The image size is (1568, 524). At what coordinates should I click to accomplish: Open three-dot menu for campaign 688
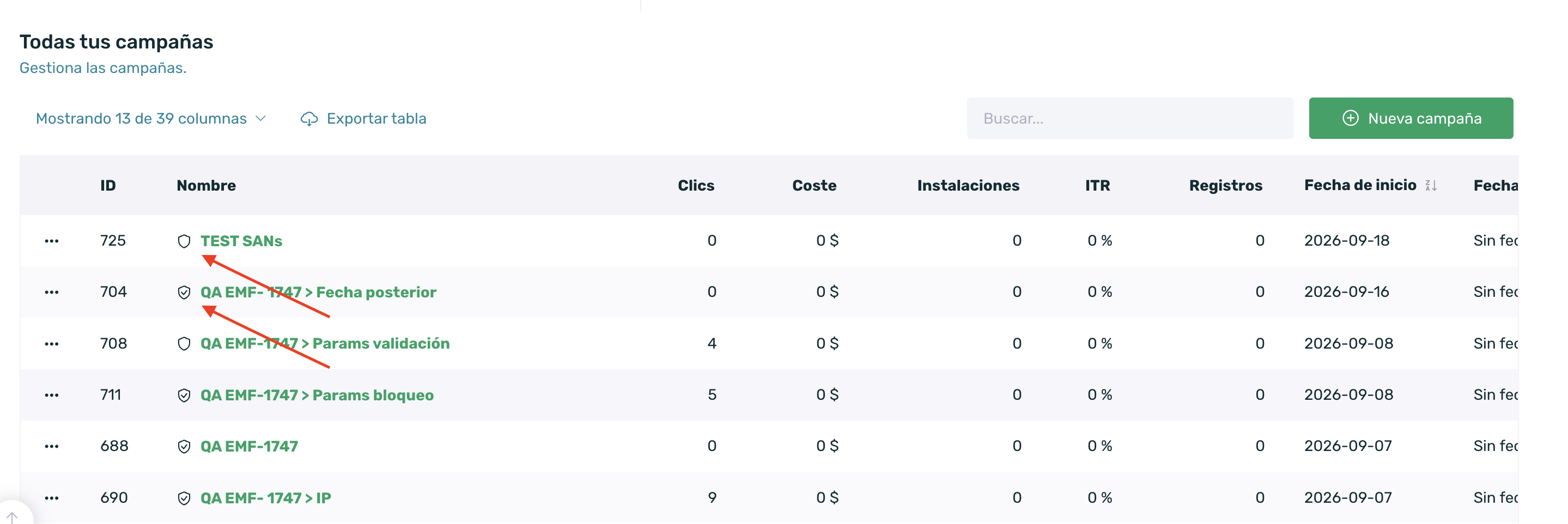(x=52, y=446)
